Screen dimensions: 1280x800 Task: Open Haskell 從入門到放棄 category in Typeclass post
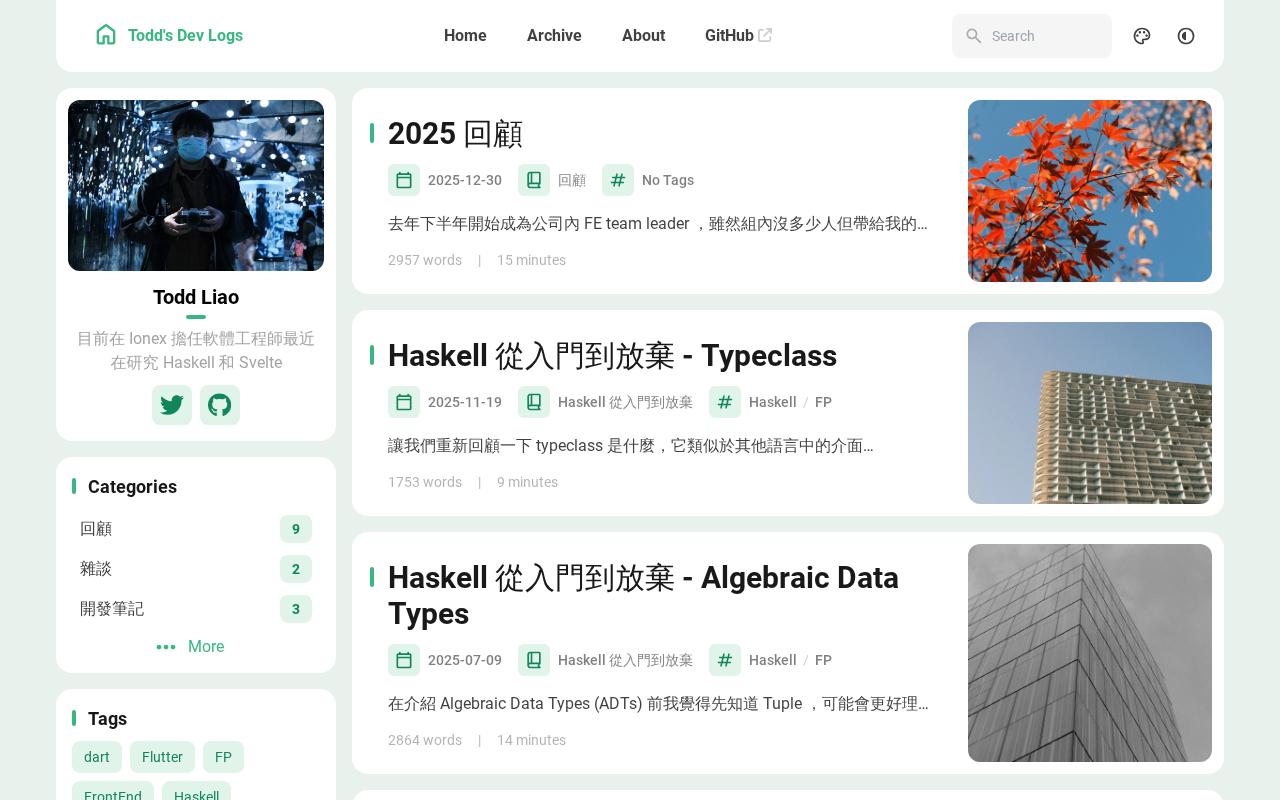(x=625, y=402)
